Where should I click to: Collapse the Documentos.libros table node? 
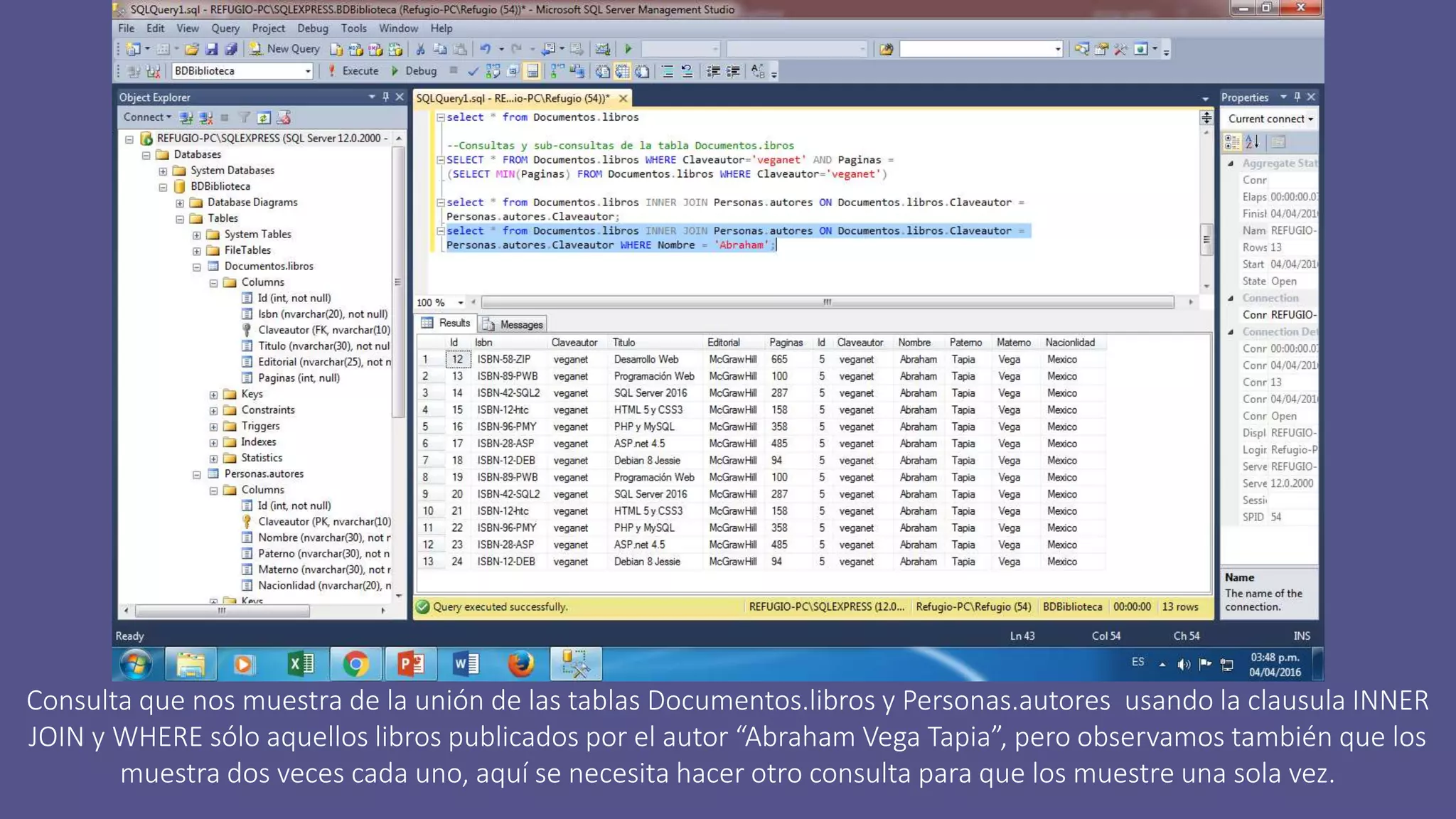pos(197,267)
